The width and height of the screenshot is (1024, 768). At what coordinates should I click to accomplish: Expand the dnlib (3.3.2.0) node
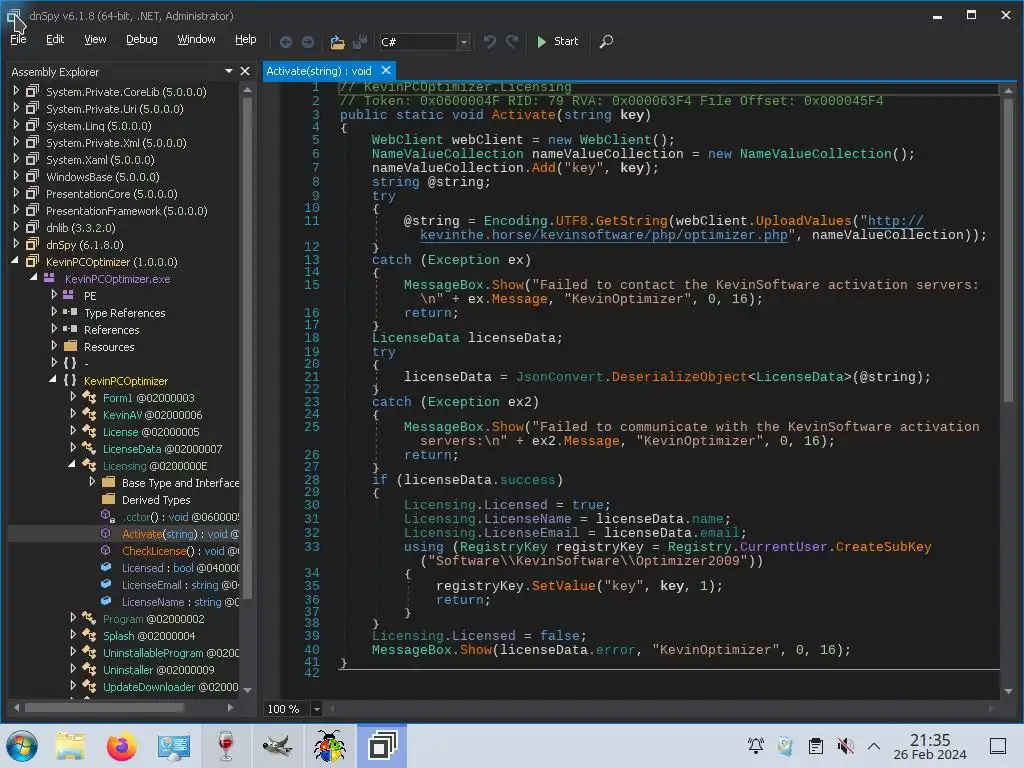click(16, 227)
